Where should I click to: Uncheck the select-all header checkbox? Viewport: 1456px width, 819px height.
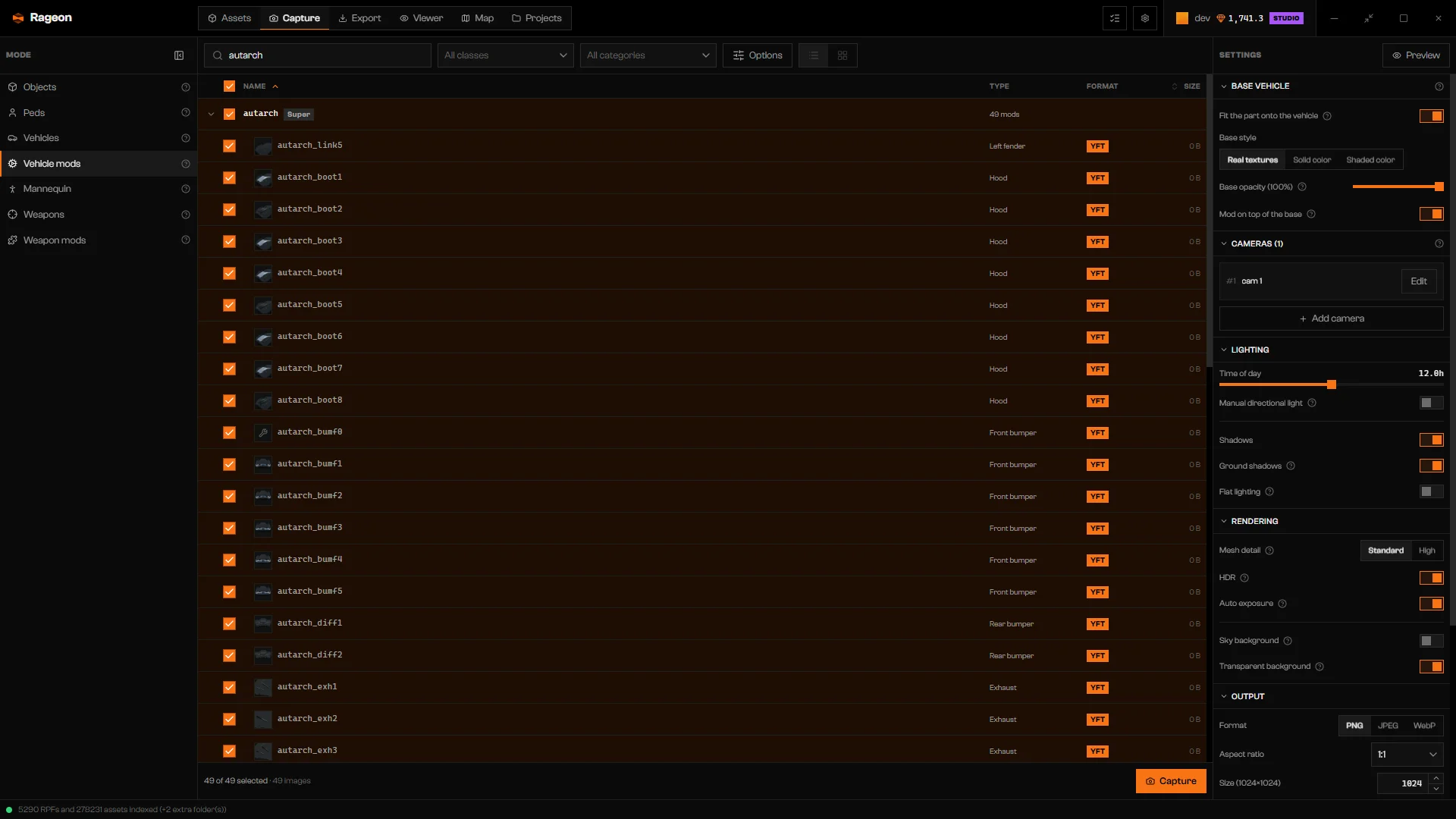[229, 86]
